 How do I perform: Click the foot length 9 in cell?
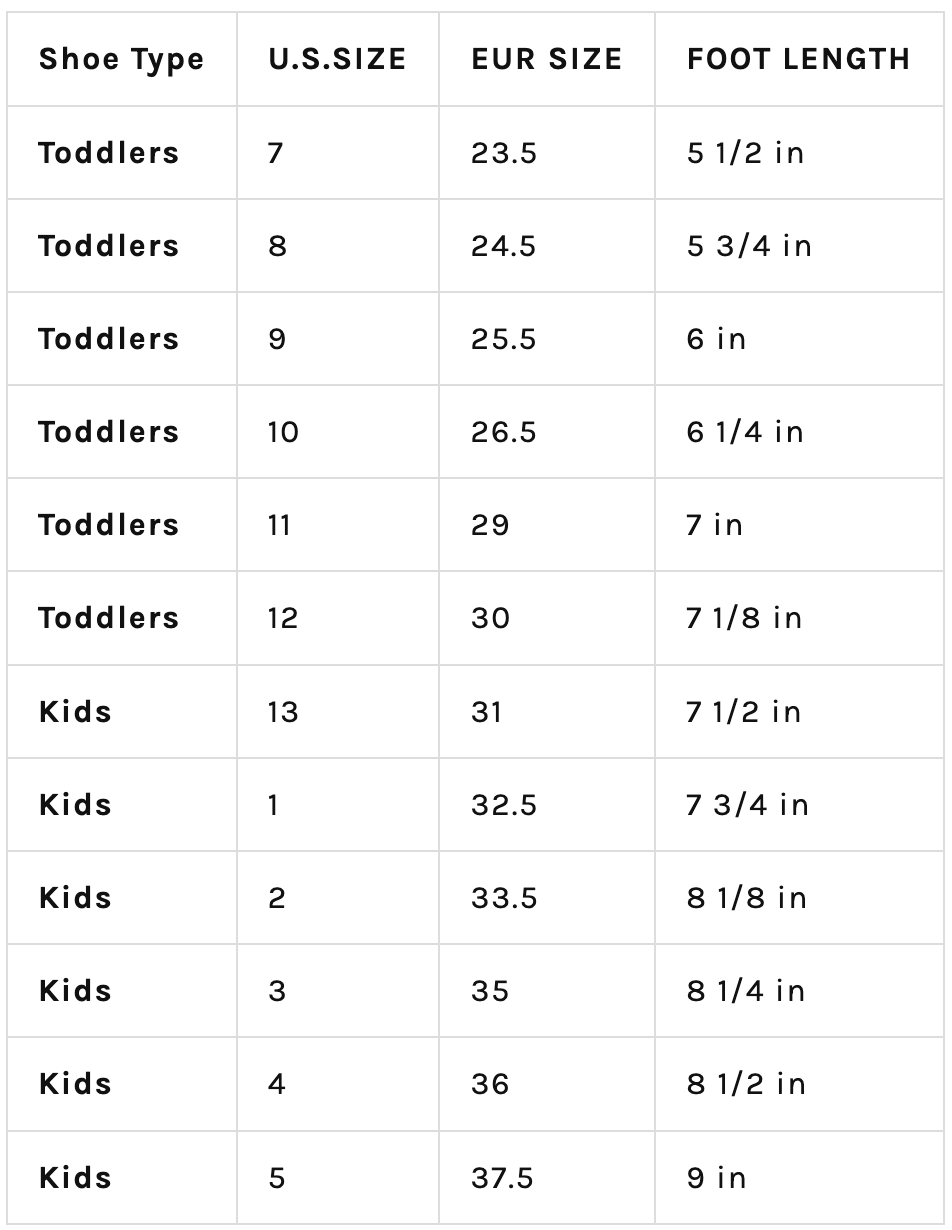click(799, 1177)
